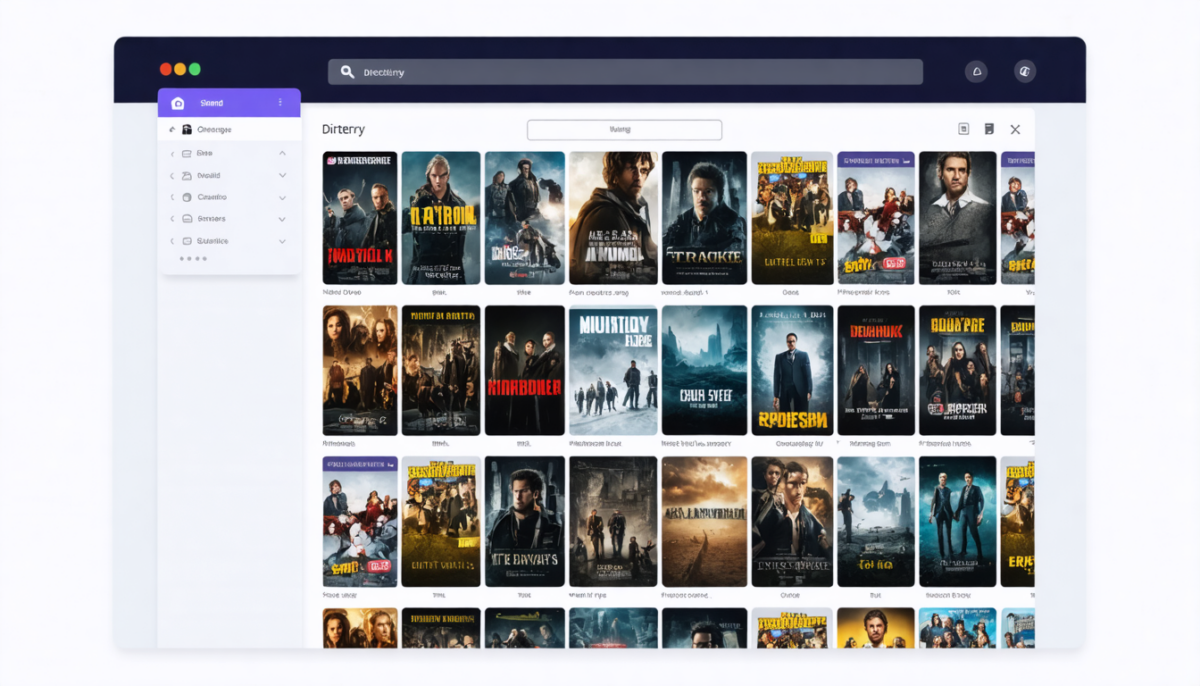Click the dark bookmark-list icon in the Dirterry header
1200x686 pixels.
989,129
